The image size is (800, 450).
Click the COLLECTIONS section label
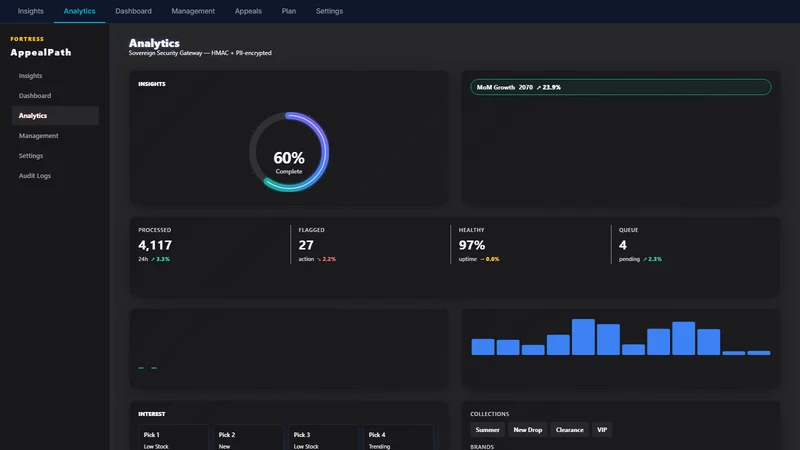click(x=489, y=414)
